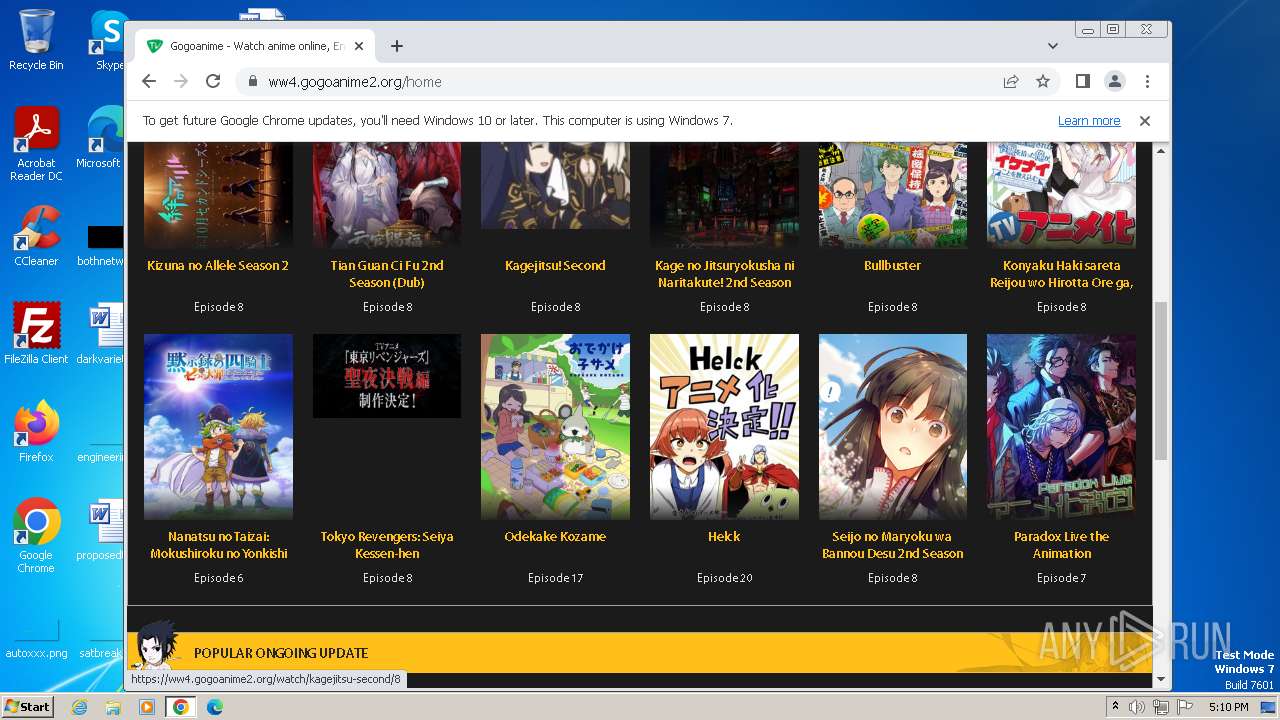Click the Helck poster thumbnail
Screen dimensions: 1280x720
point(724,427)
